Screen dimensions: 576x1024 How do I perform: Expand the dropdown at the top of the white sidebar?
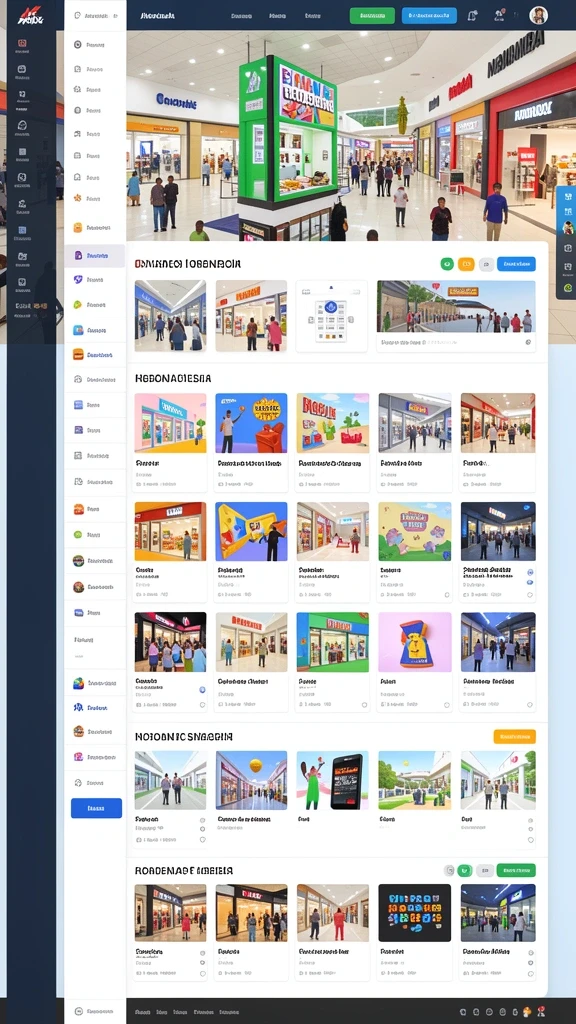pos(95,15)
